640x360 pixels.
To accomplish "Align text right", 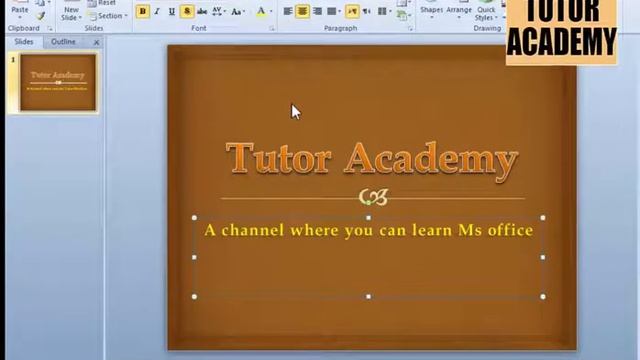I will 317,11.
